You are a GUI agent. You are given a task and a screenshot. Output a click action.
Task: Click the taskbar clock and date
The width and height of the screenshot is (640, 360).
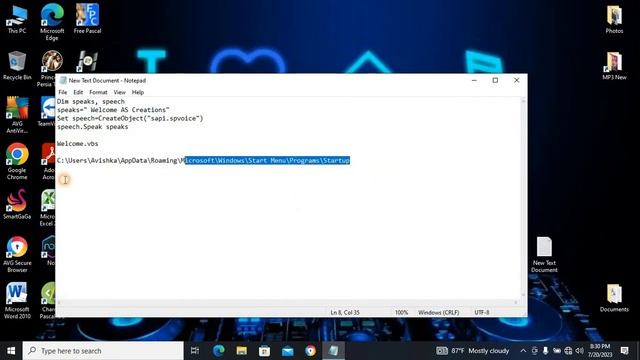pos(600,351)
